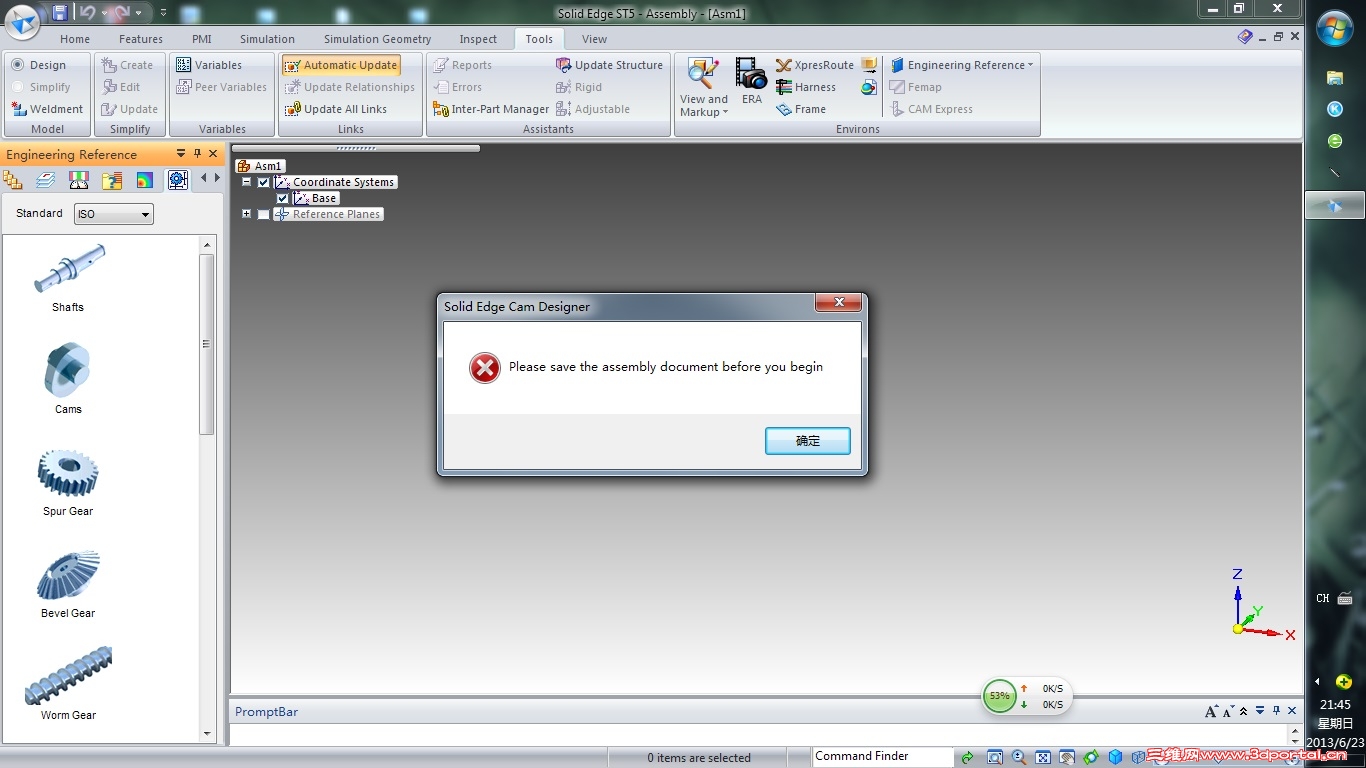Show hidden system tray icons
The image size is (1366, 768).
click(x=1317, y=682)
